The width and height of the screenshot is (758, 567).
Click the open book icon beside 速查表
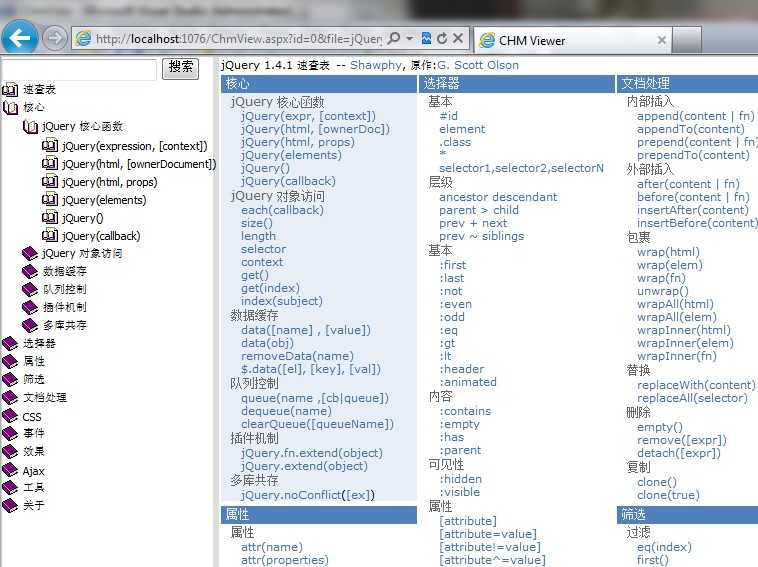tap(10, 89)
